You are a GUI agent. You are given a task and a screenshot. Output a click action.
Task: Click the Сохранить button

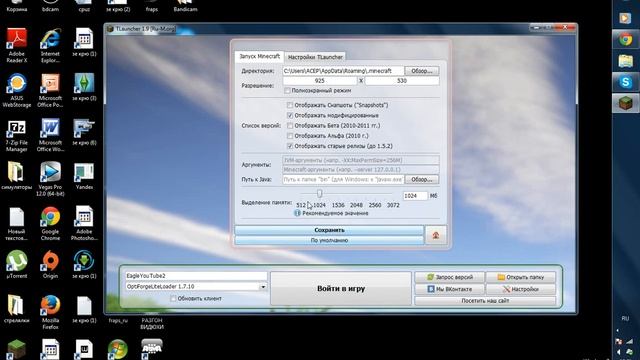pyautogui.click(x=329, y=230)
